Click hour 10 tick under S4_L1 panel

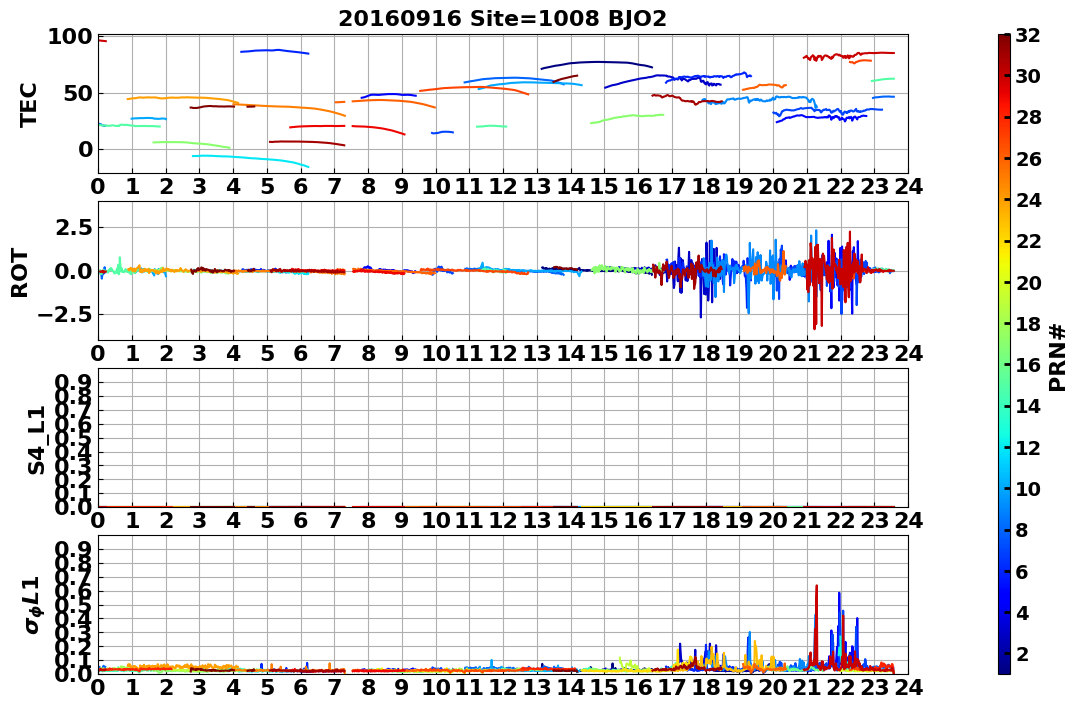click(x=436, y=521)
